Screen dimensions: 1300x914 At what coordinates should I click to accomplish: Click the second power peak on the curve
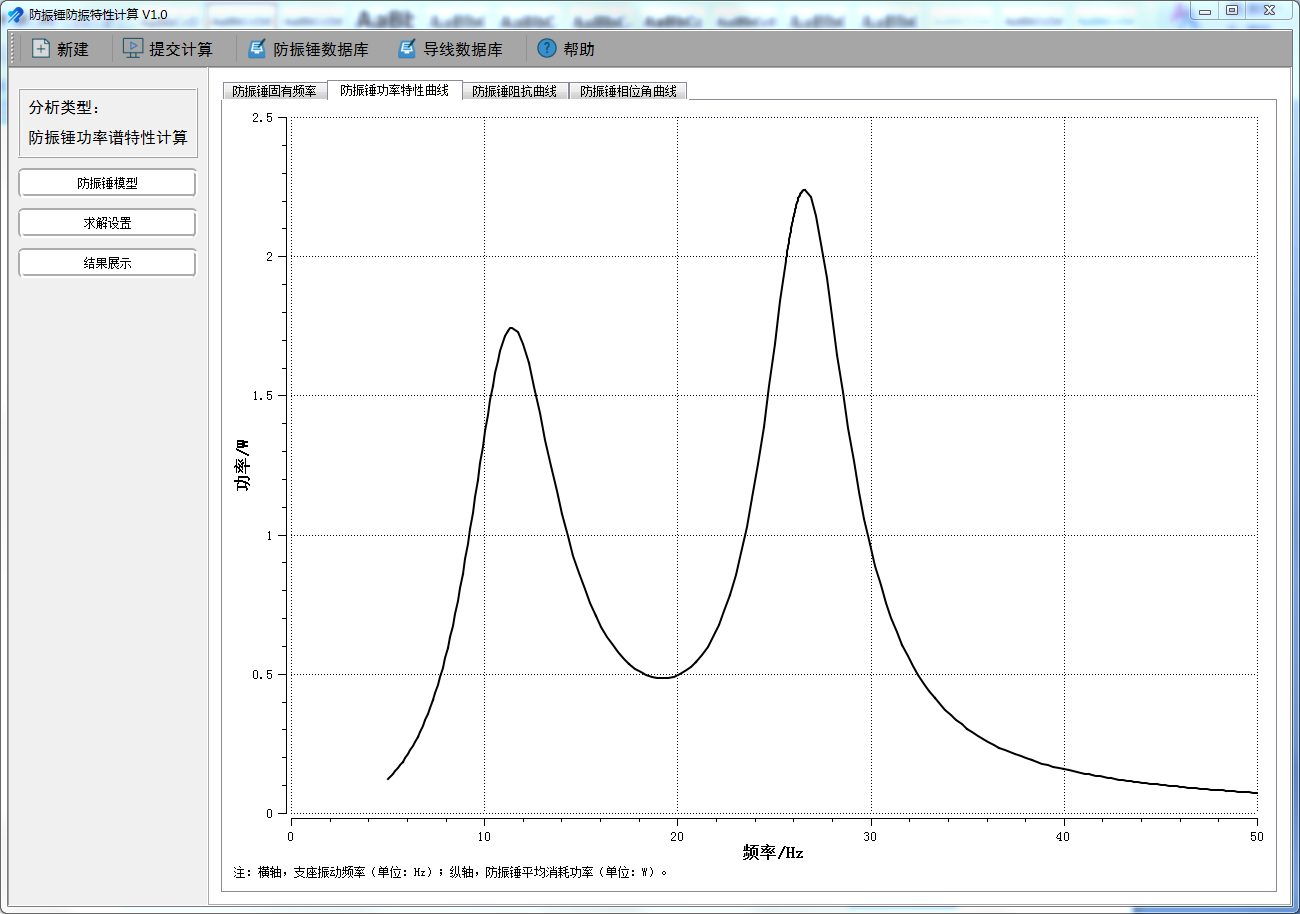tap(803, 190)
